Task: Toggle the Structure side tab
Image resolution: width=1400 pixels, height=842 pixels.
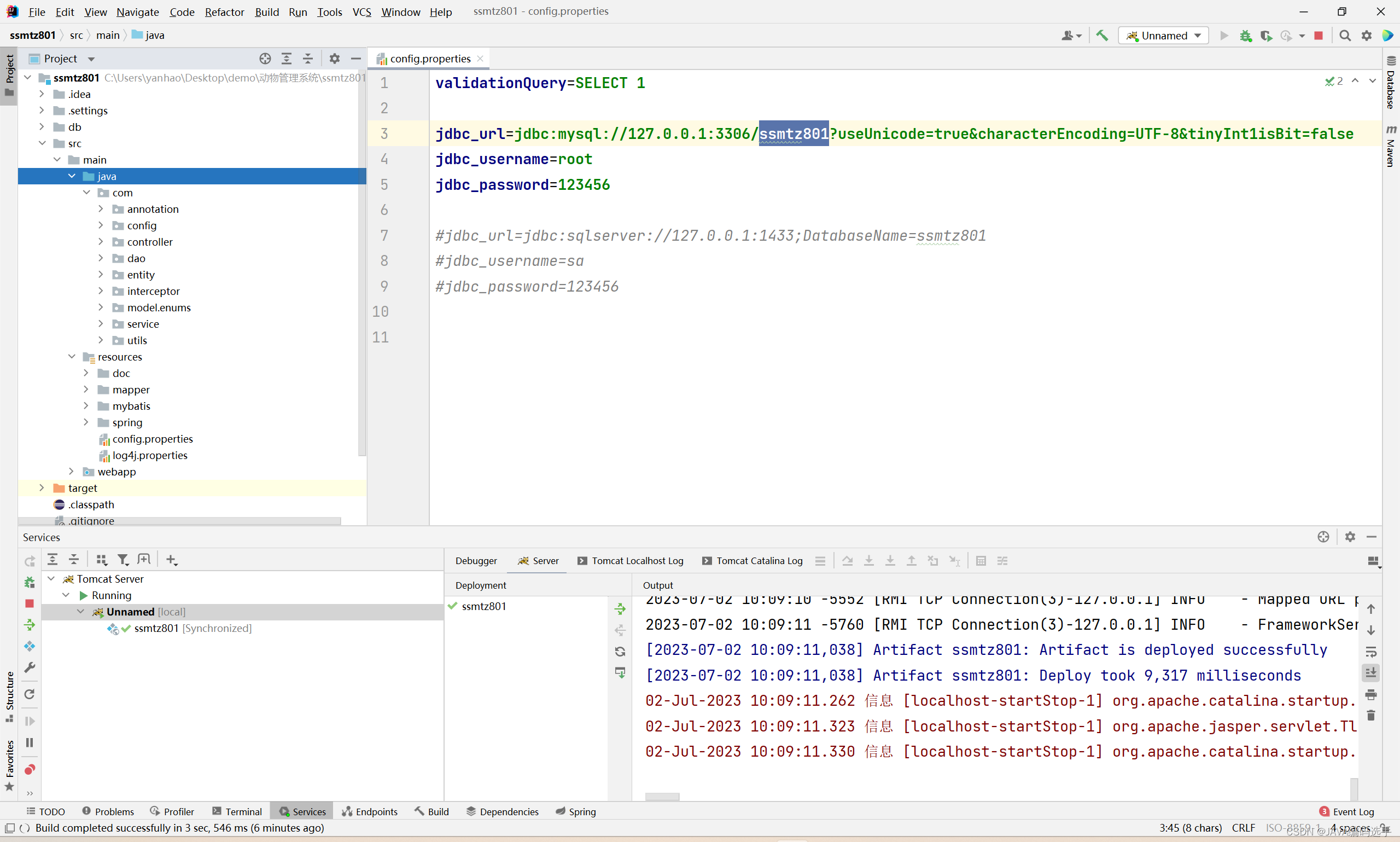Action: [x=9, y=697]
